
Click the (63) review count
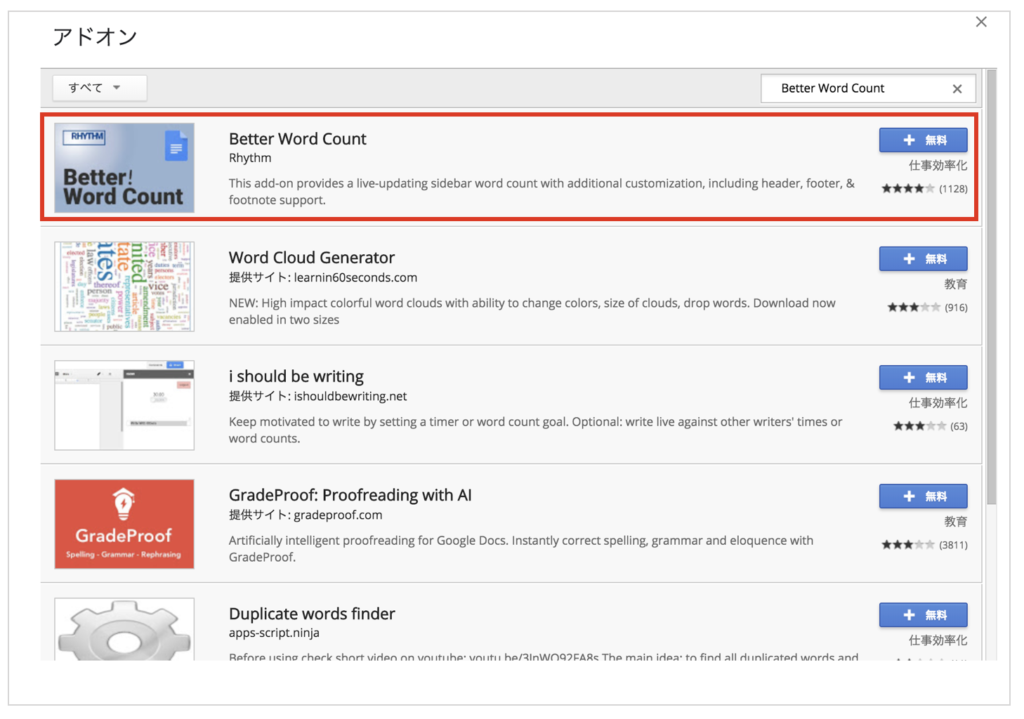(959, 427)
